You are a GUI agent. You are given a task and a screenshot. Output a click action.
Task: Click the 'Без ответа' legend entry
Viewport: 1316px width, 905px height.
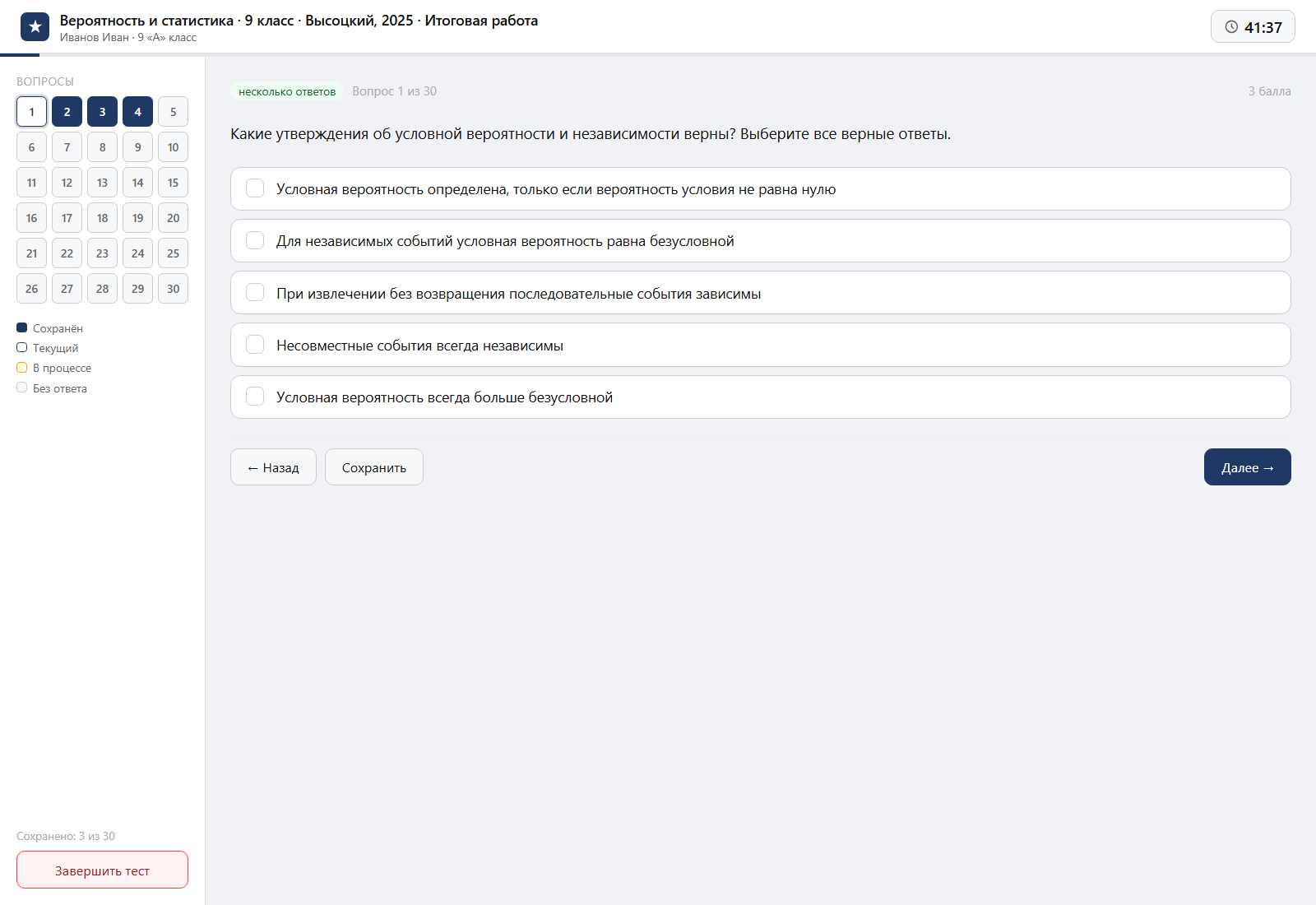52,388
